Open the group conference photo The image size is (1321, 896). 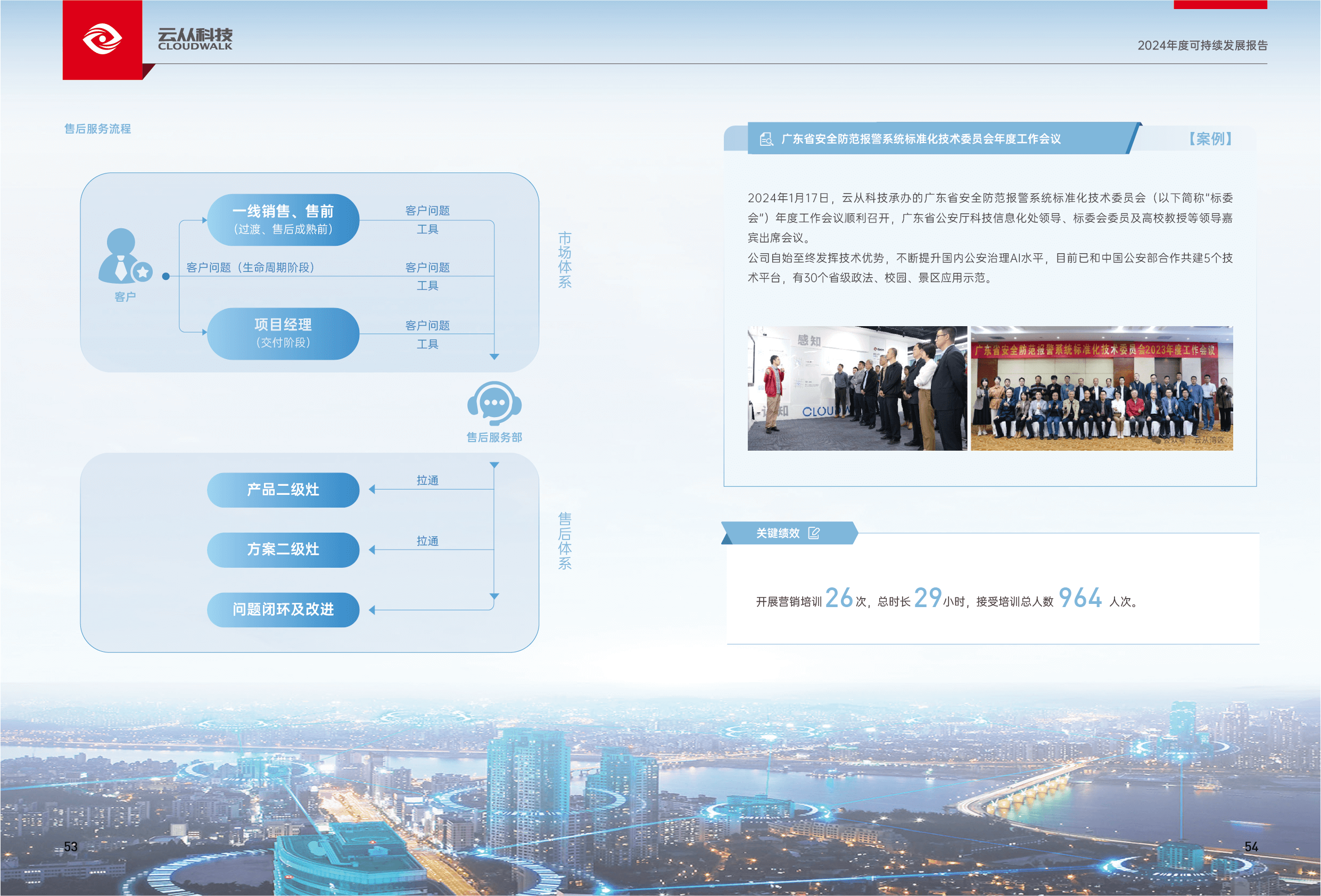pyautogui.click(x=1101, y=388)
